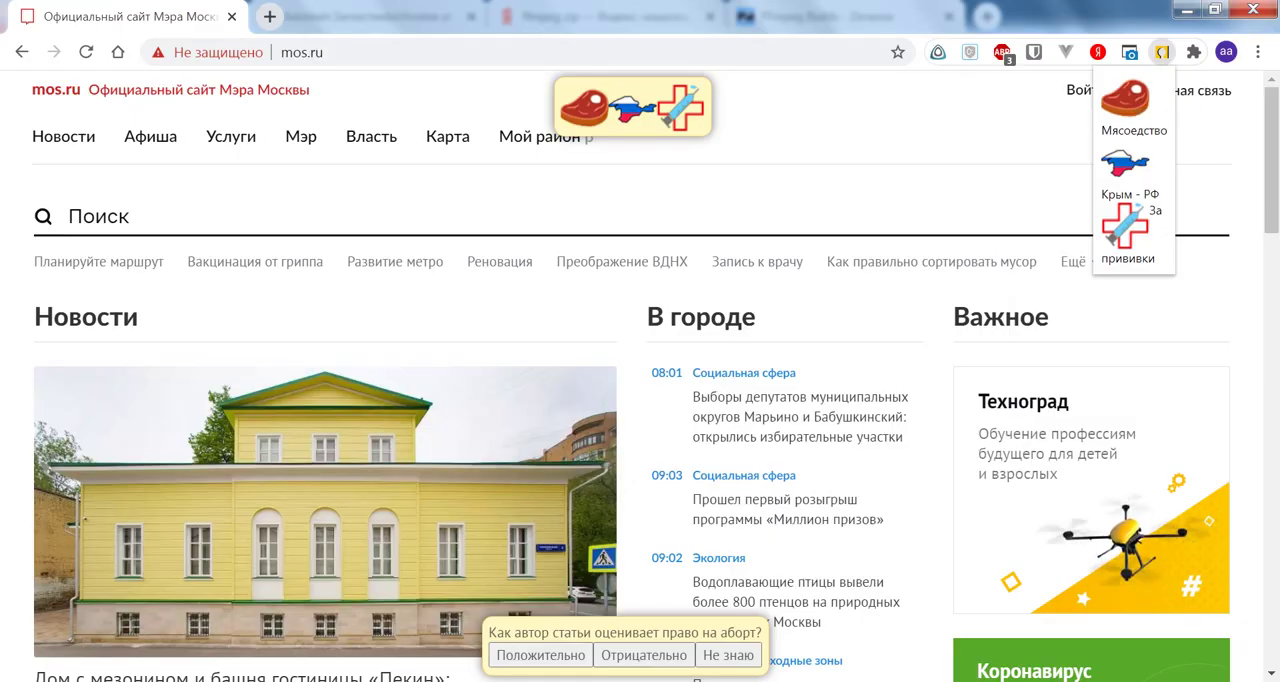The image size is (1280, 682).
Task: Open the teal triangle extension icon
Action: (x=938, y=52)
